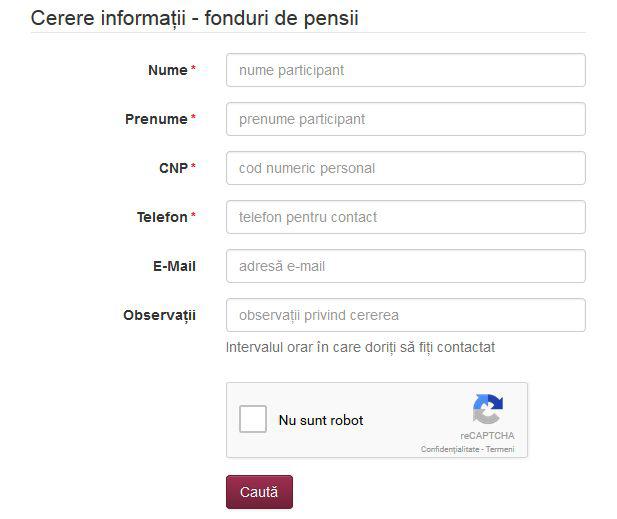Focus the "prenume participant" input field

click(x=405, y=119)
